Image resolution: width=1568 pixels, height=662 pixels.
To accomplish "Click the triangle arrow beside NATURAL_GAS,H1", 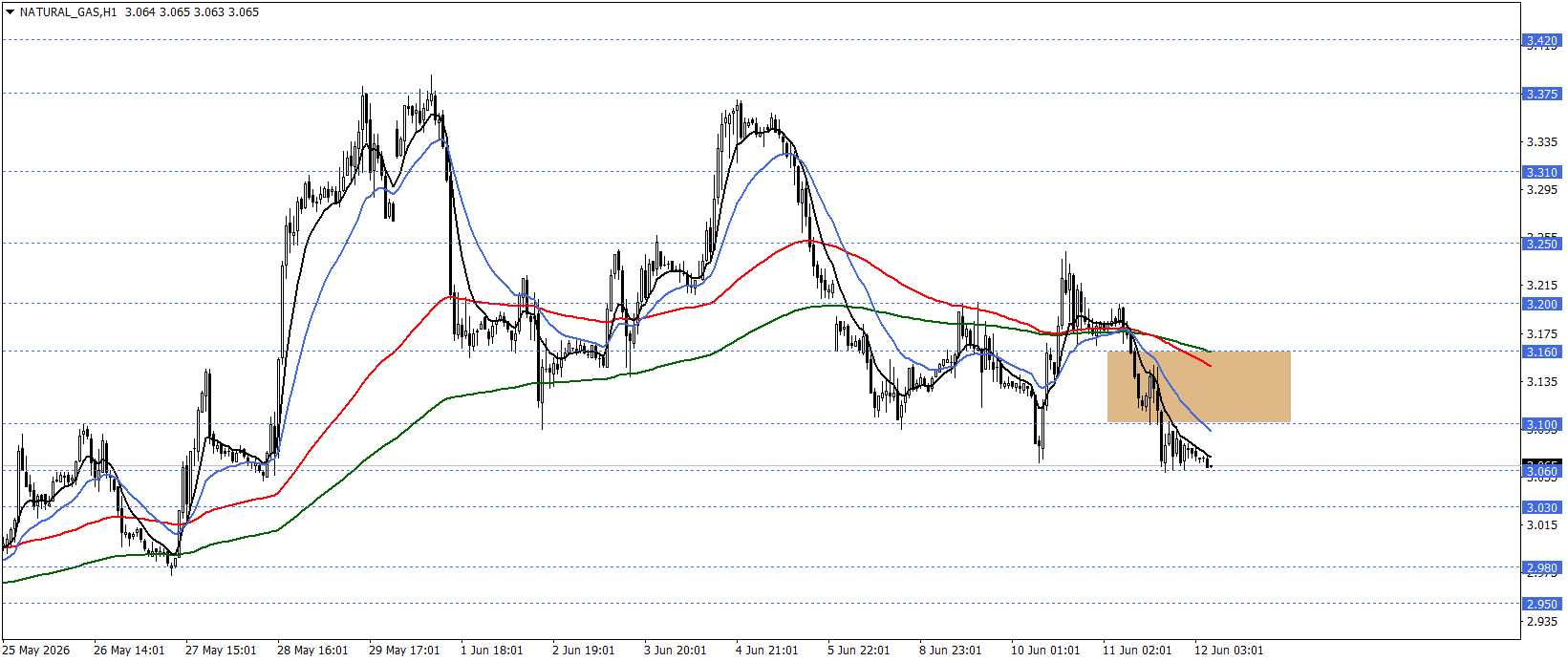I will click(x=10, y=12).
